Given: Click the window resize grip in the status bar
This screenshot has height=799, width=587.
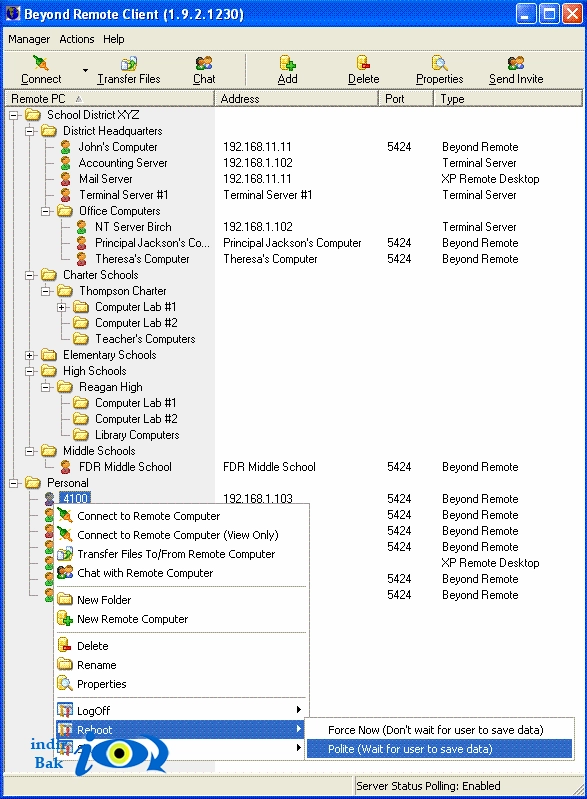Looking at the screenshot, I should pos(577,789).
